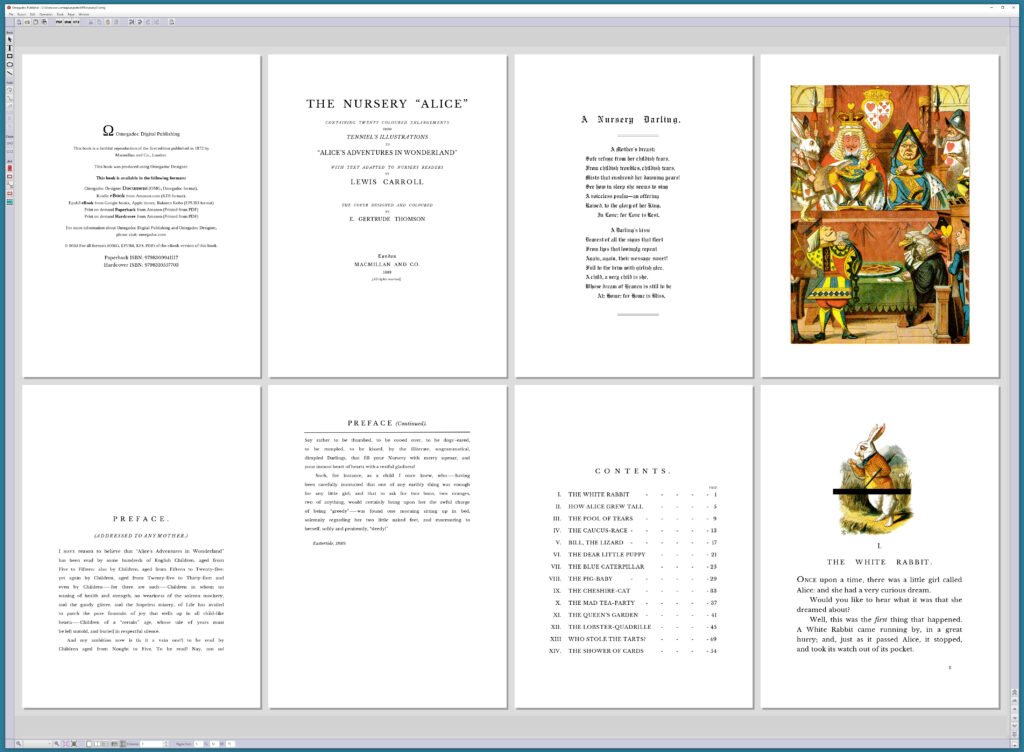Click the "E. GERTRUDE THOMSON" text

pyautogui.click(x=387, y=219)
